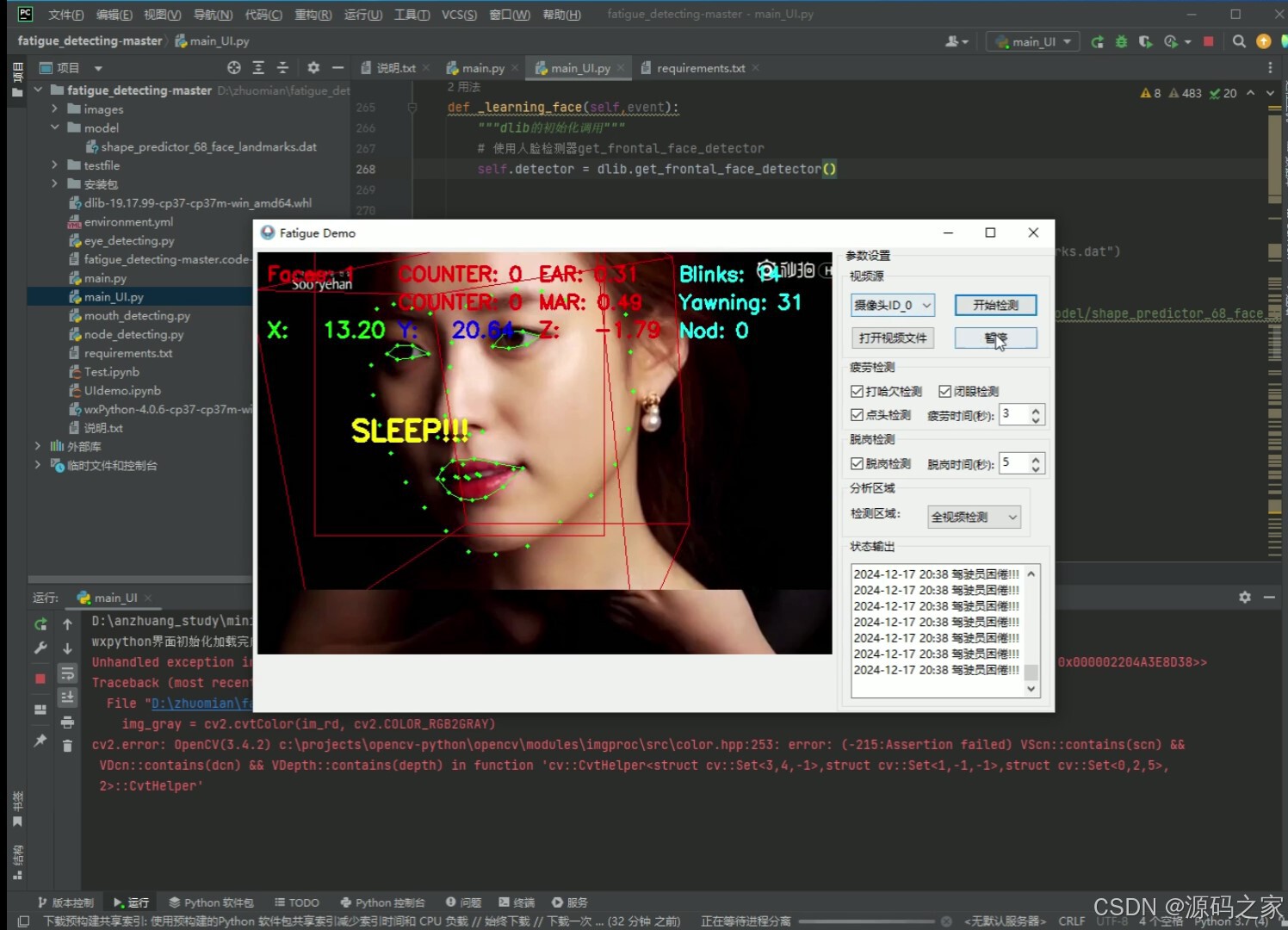Image resolution: width=1288 pixels, height=930 pixels.
Task: Open the main_UI run configuration dropdown
Action: coord(1033,41)
